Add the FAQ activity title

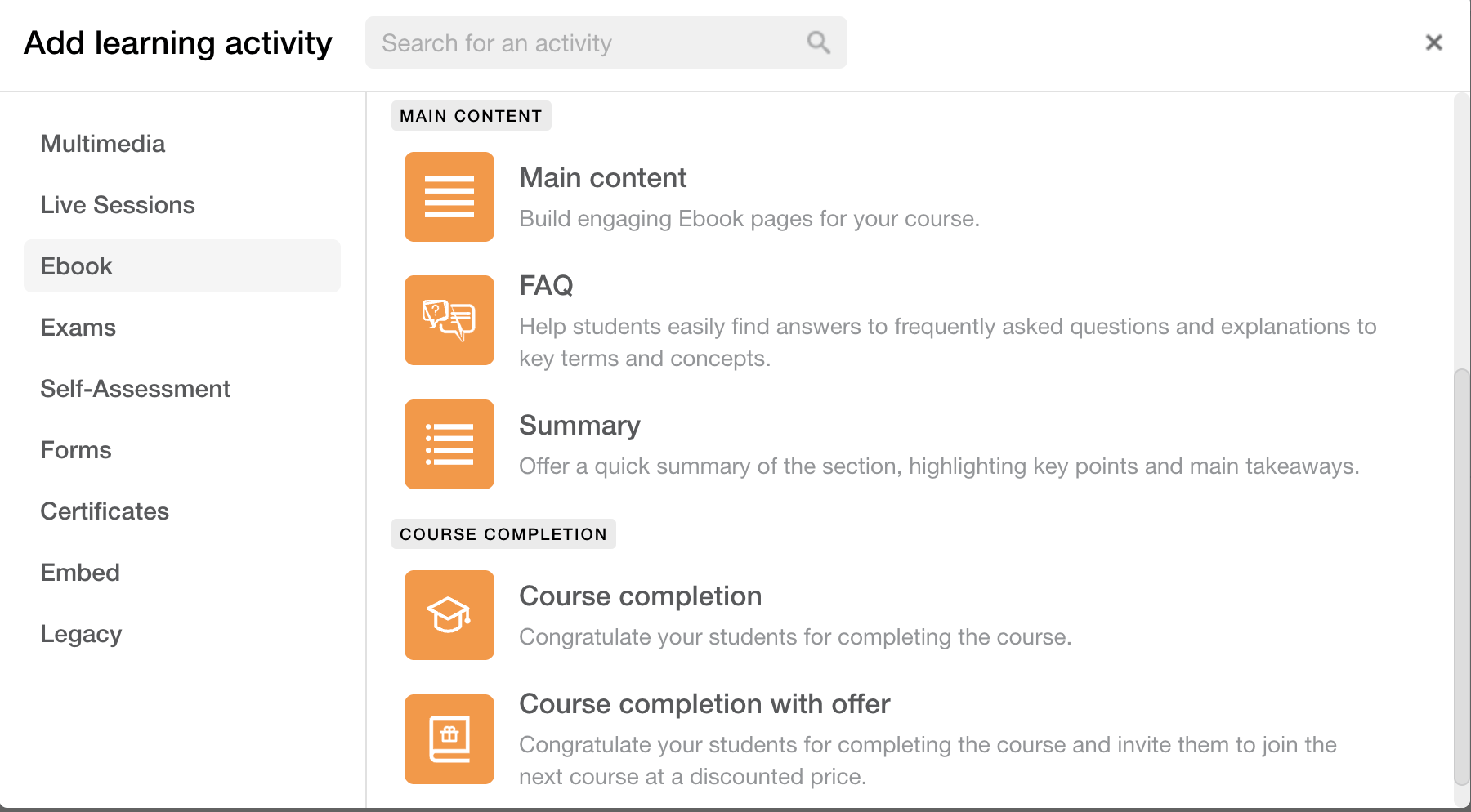546,286
